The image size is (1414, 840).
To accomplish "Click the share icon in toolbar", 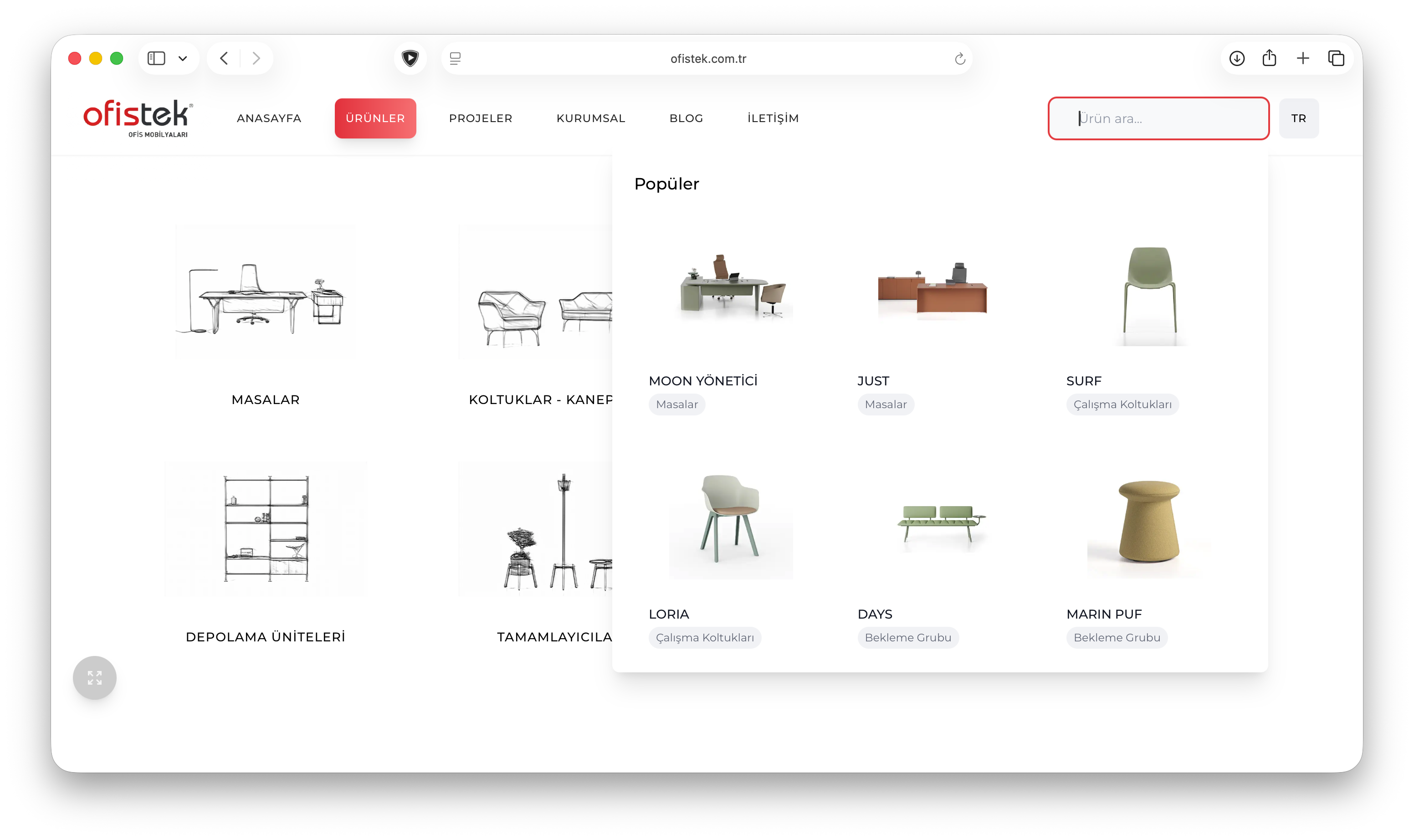I will click(1270, 58).
